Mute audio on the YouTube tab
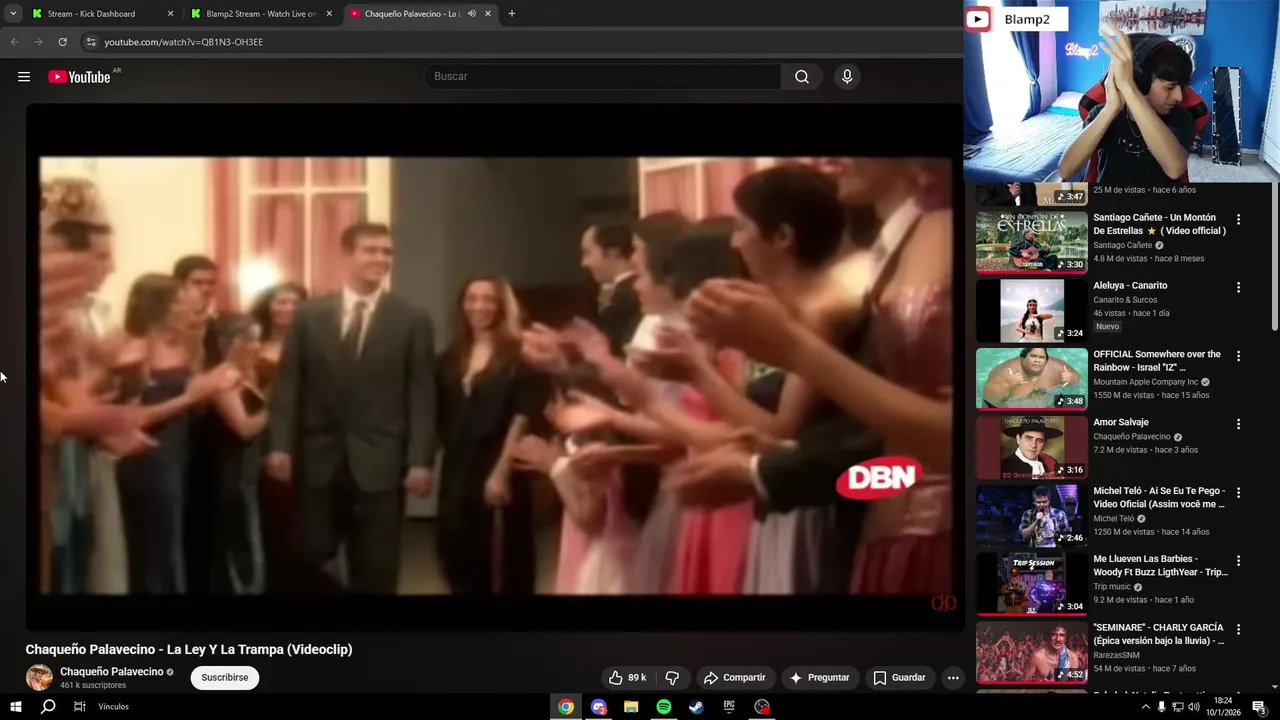Image resolution: width=1280 pixels, height=720 pixels. 472,14
